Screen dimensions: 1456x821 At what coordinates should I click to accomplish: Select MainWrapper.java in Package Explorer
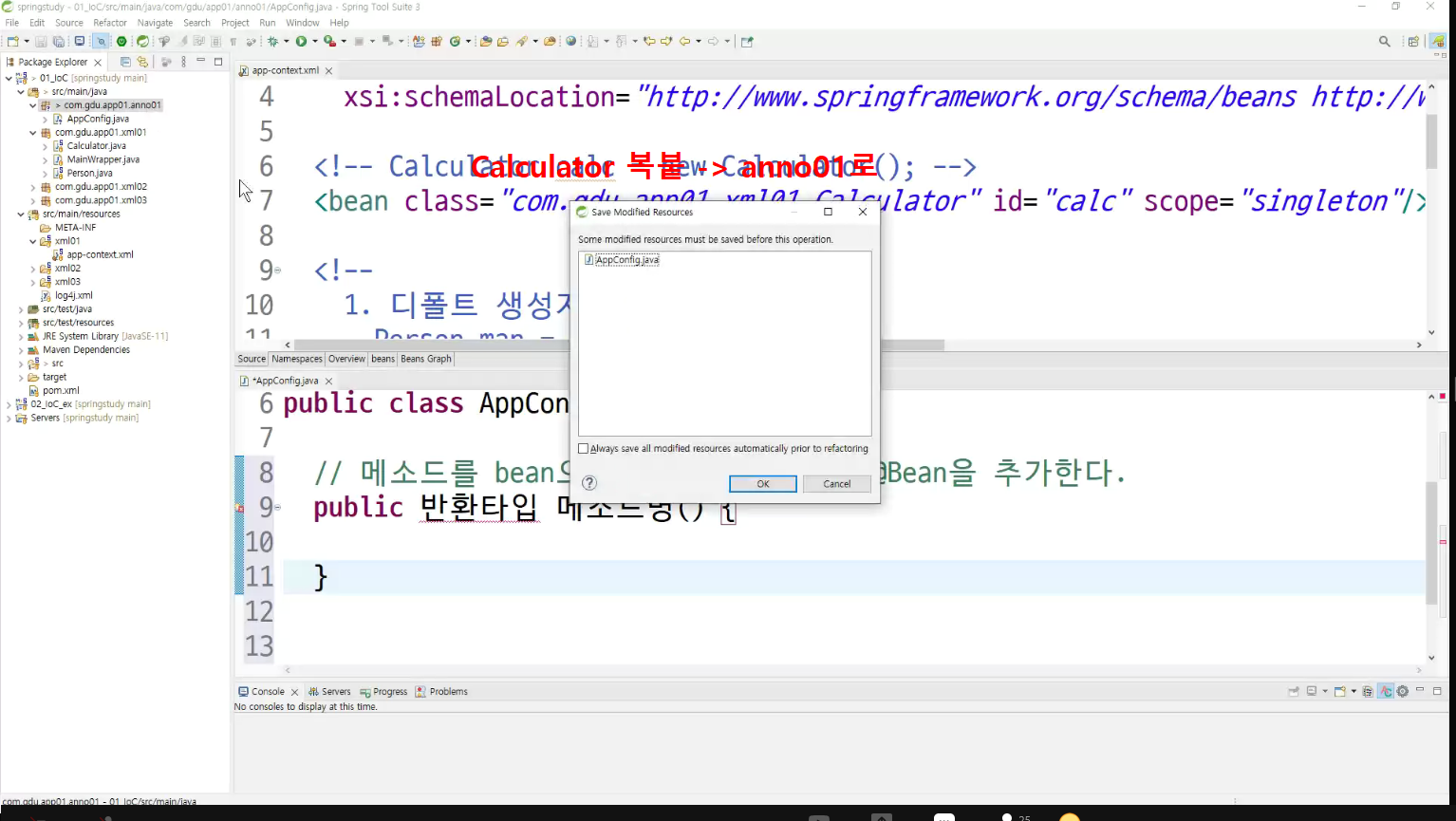click(103, 159)
